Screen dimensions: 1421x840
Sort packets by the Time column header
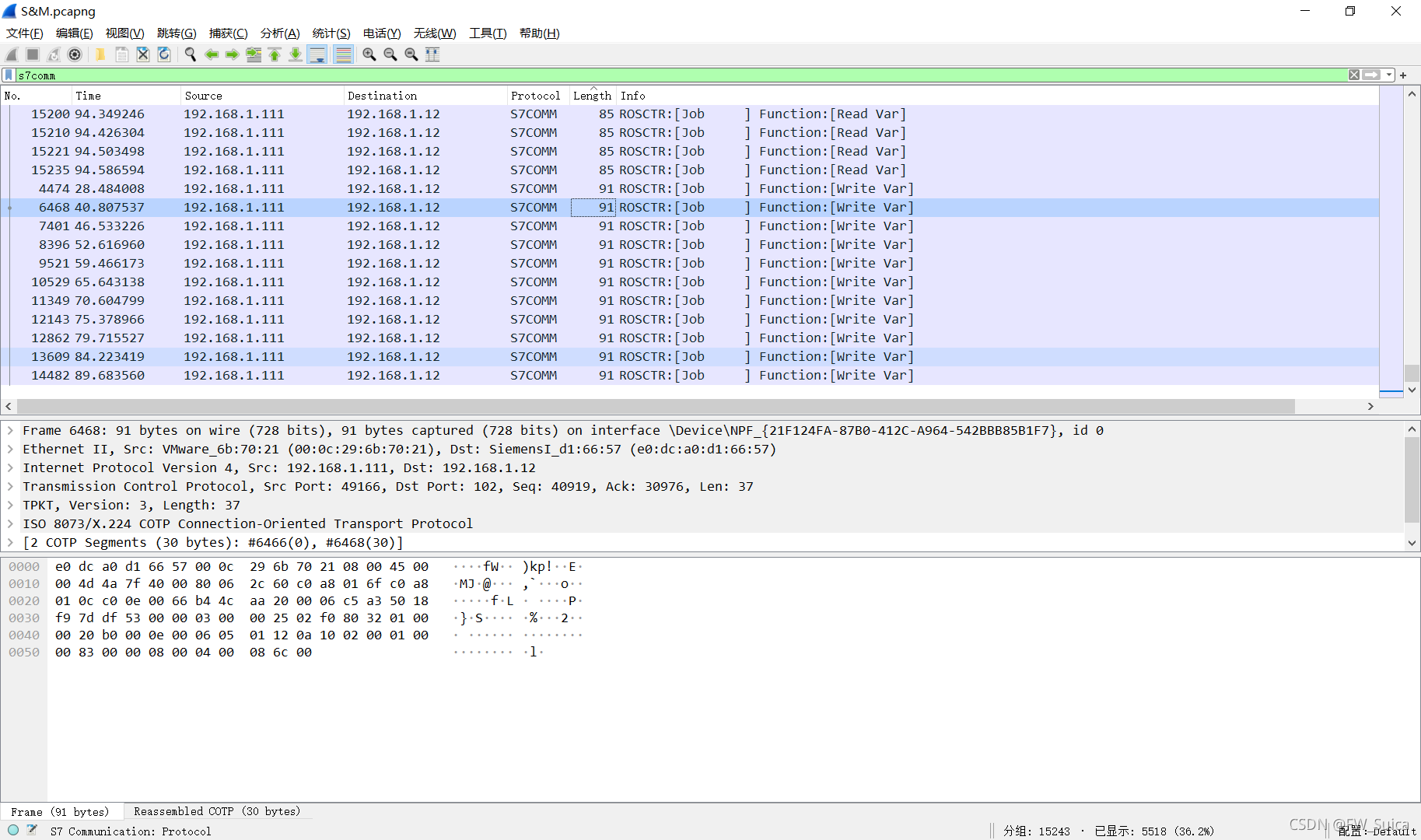pyautogui.click(x=125, y=96)
